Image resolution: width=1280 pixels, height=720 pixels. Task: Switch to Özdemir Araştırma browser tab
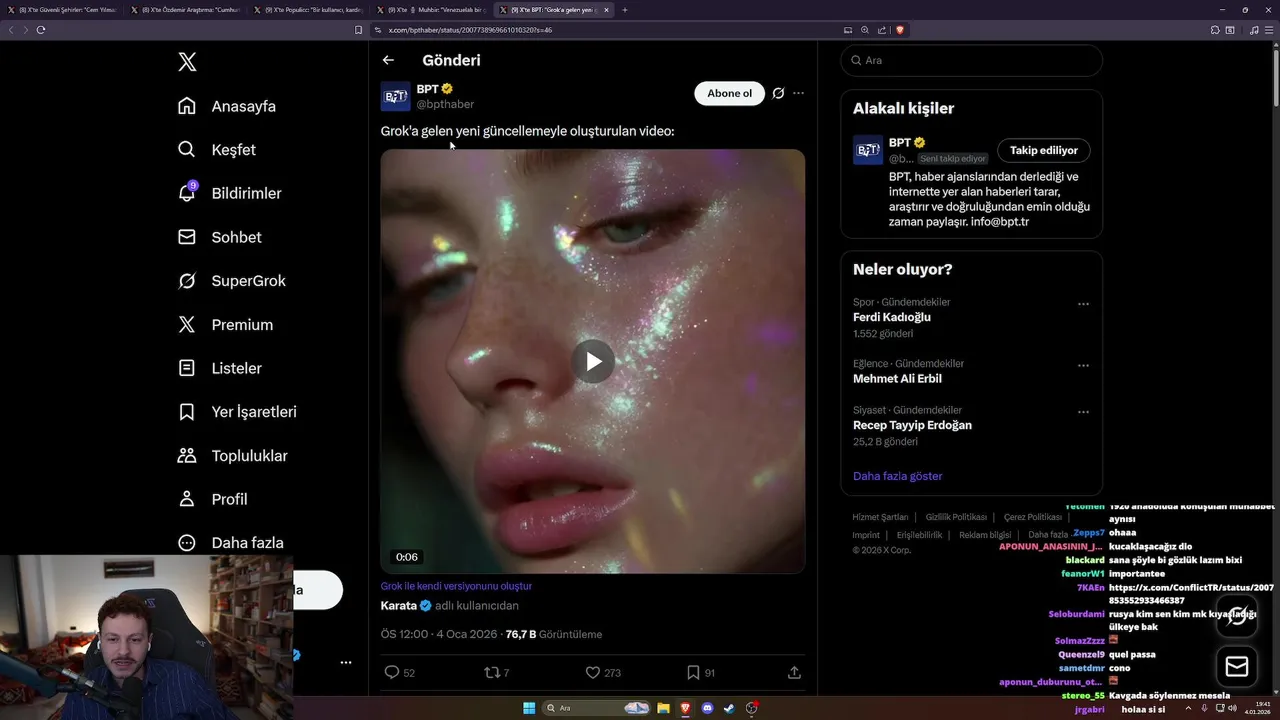(186, 10)
